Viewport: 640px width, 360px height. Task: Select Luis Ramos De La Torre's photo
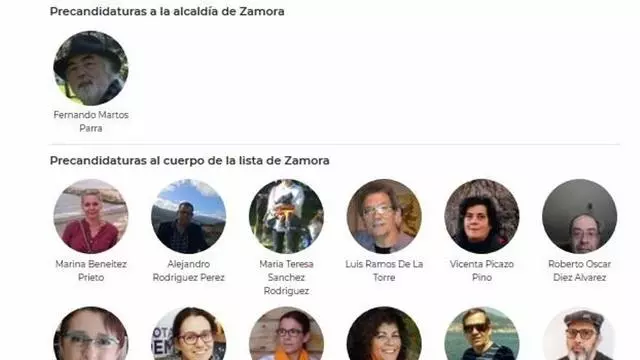384,216
